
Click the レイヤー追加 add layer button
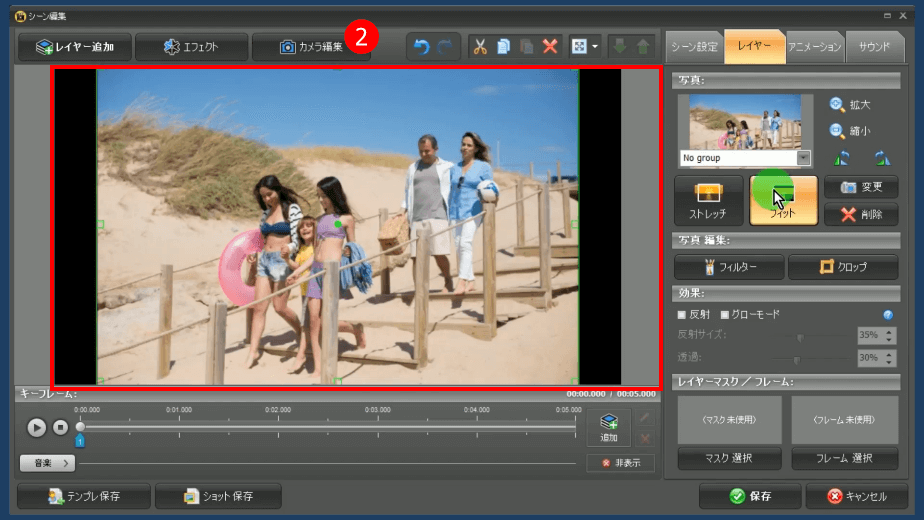[74, 46]
